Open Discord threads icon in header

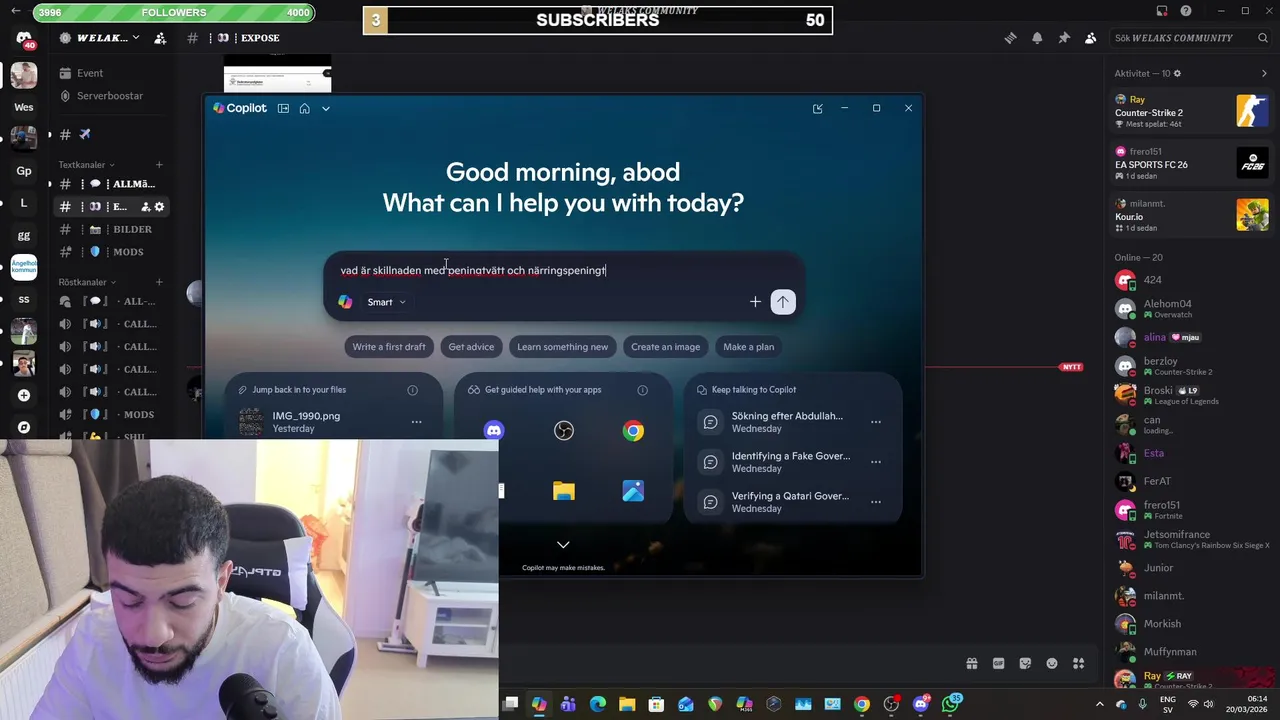(x=1010, y=38)
